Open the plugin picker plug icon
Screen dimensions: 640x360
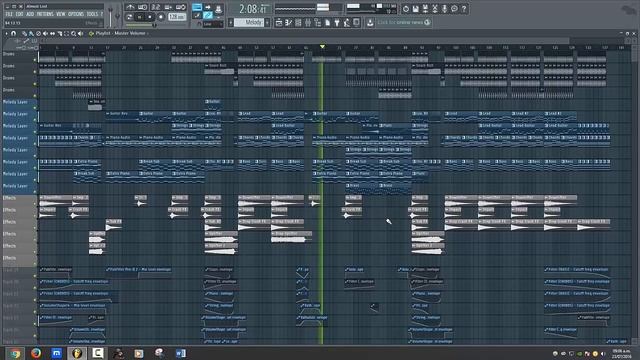(337, 23)
